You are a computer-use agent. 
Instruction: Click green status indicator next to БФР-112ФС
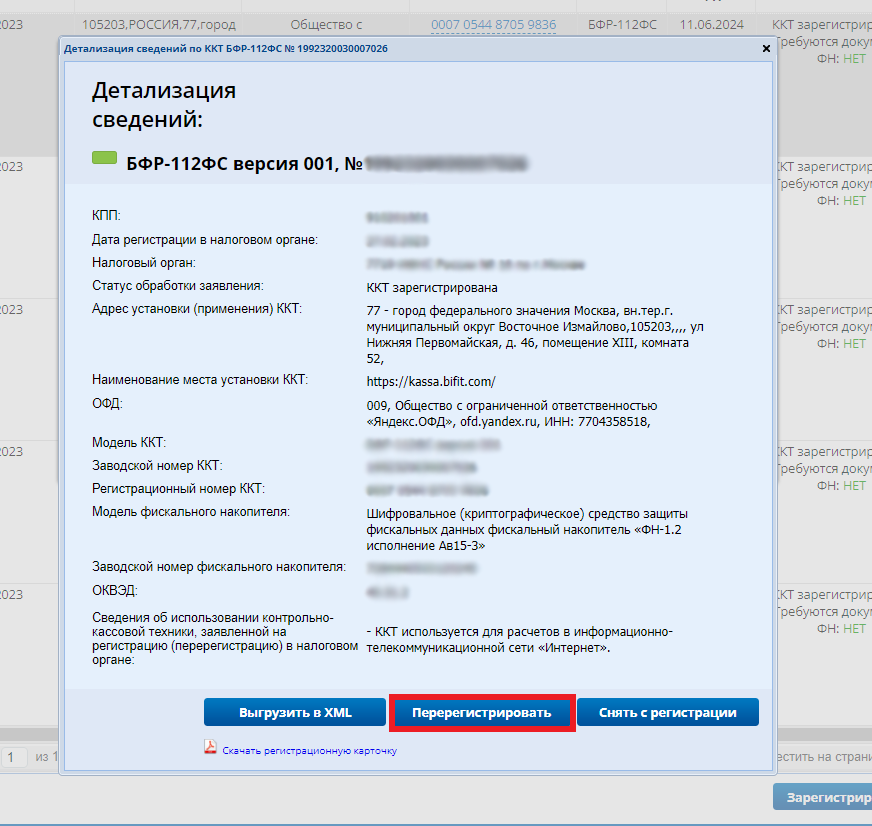(x=104, y=158)
